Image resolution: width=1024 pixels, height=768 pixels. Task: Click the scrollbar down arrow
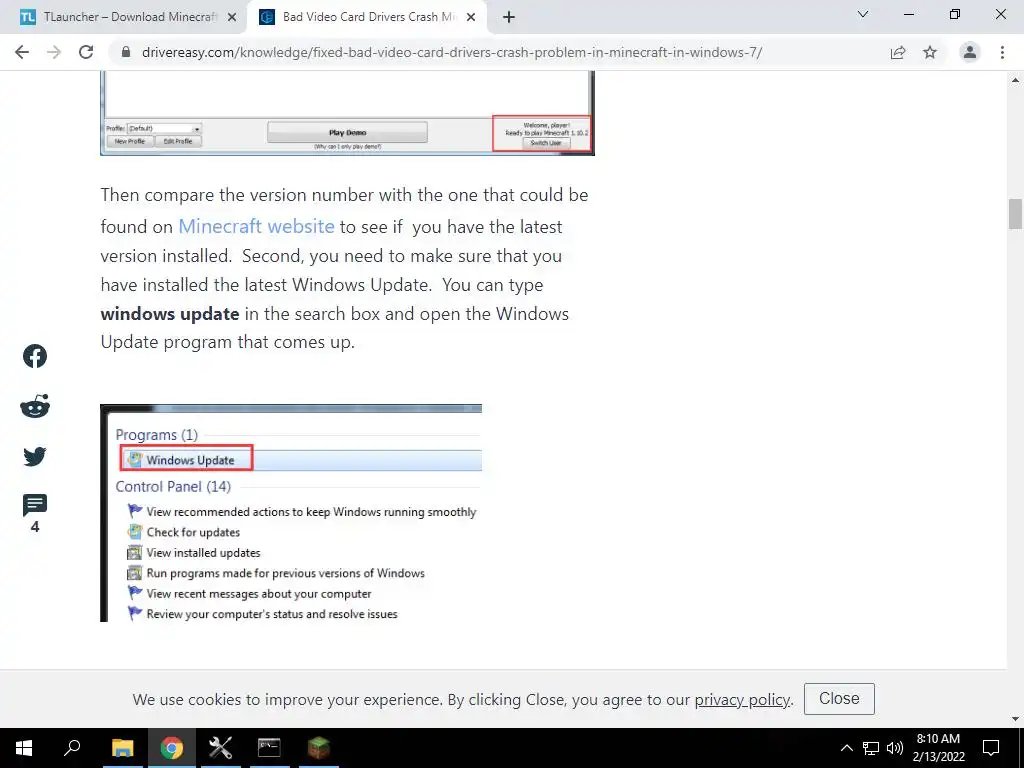[x=1015, y=720]
